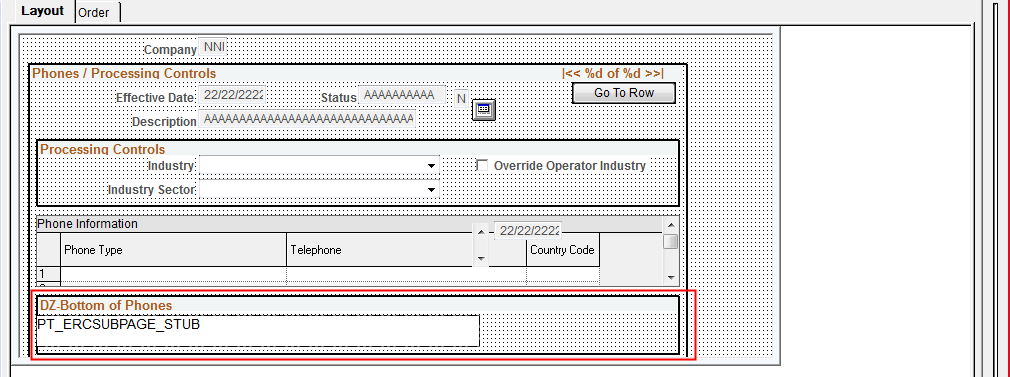
Task: Click the calendar prompt icon beside Status
Action: [x=484, y=110]
